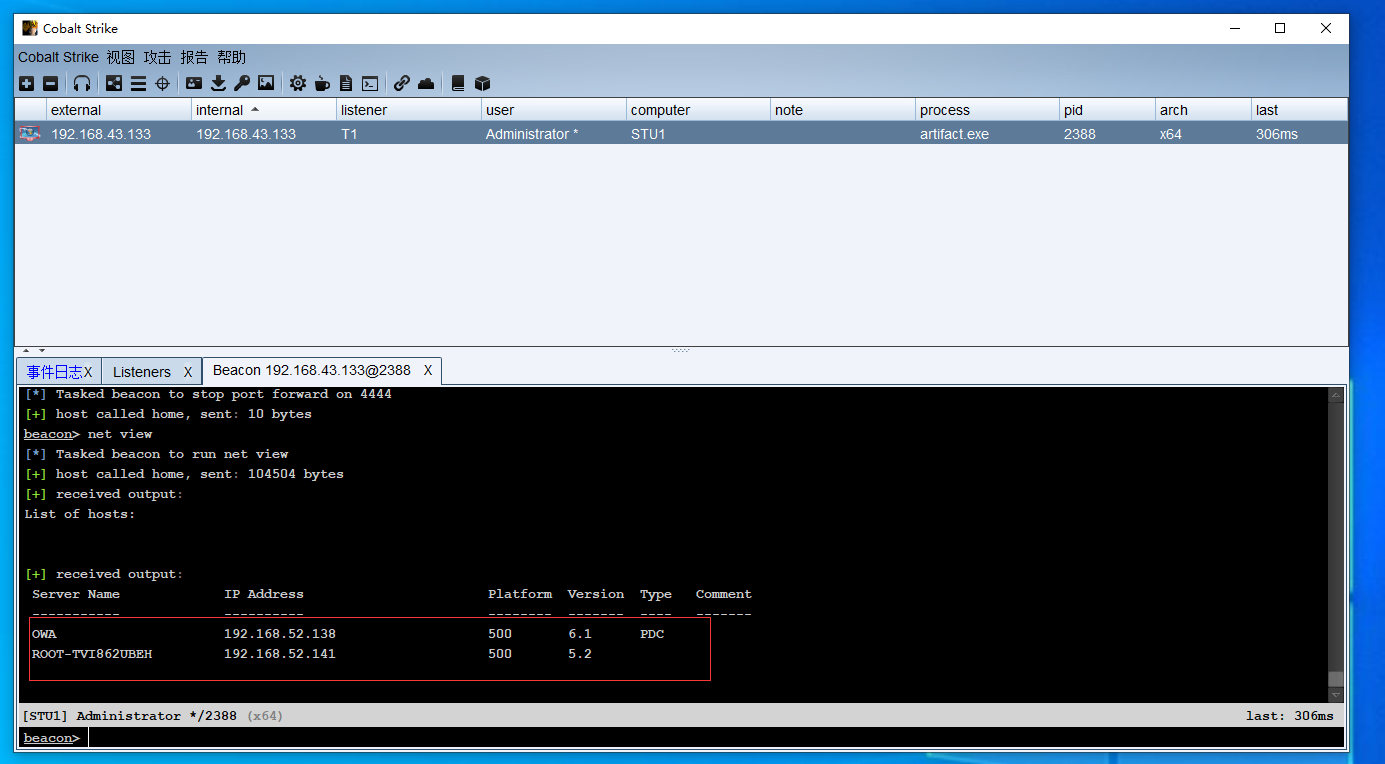
Task: Select the Administrator * user cell
Action: [553, 134]
